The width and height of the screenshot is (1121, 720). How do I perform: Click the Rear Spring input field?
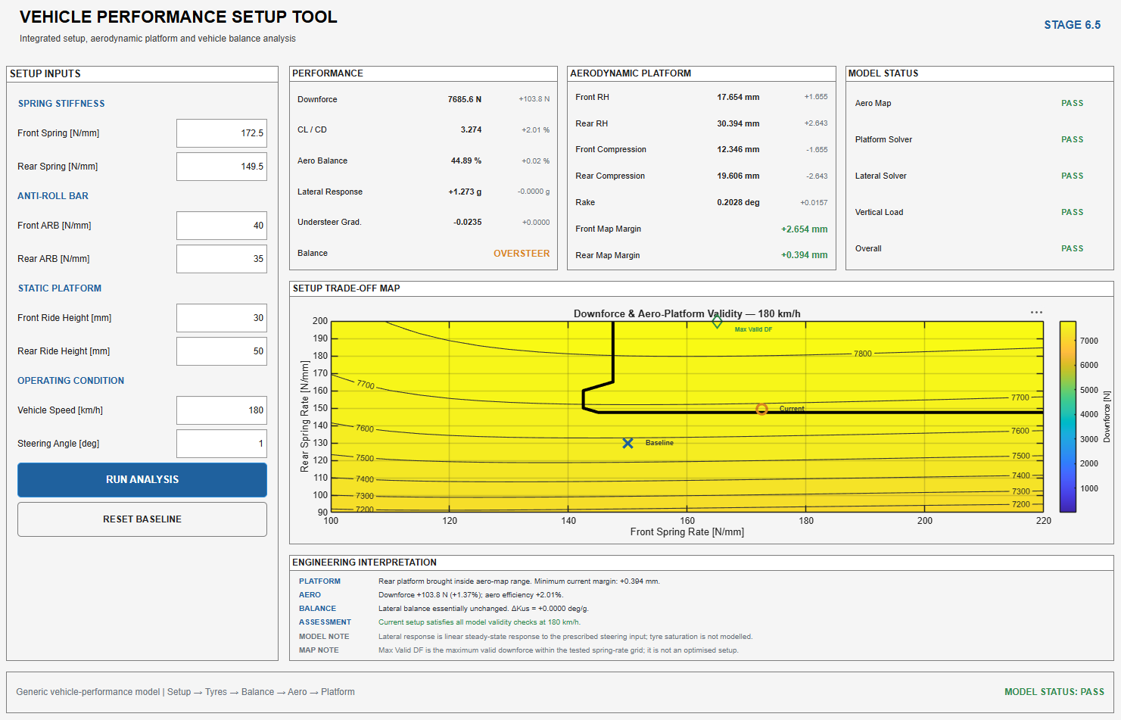[222, 167]
